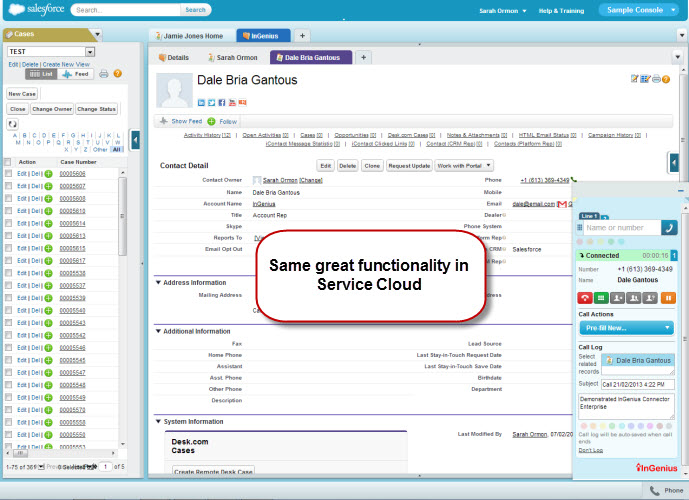Screen dimensions: 689x500
Task: Click pink dot below Name or number field
Action: 580,241
